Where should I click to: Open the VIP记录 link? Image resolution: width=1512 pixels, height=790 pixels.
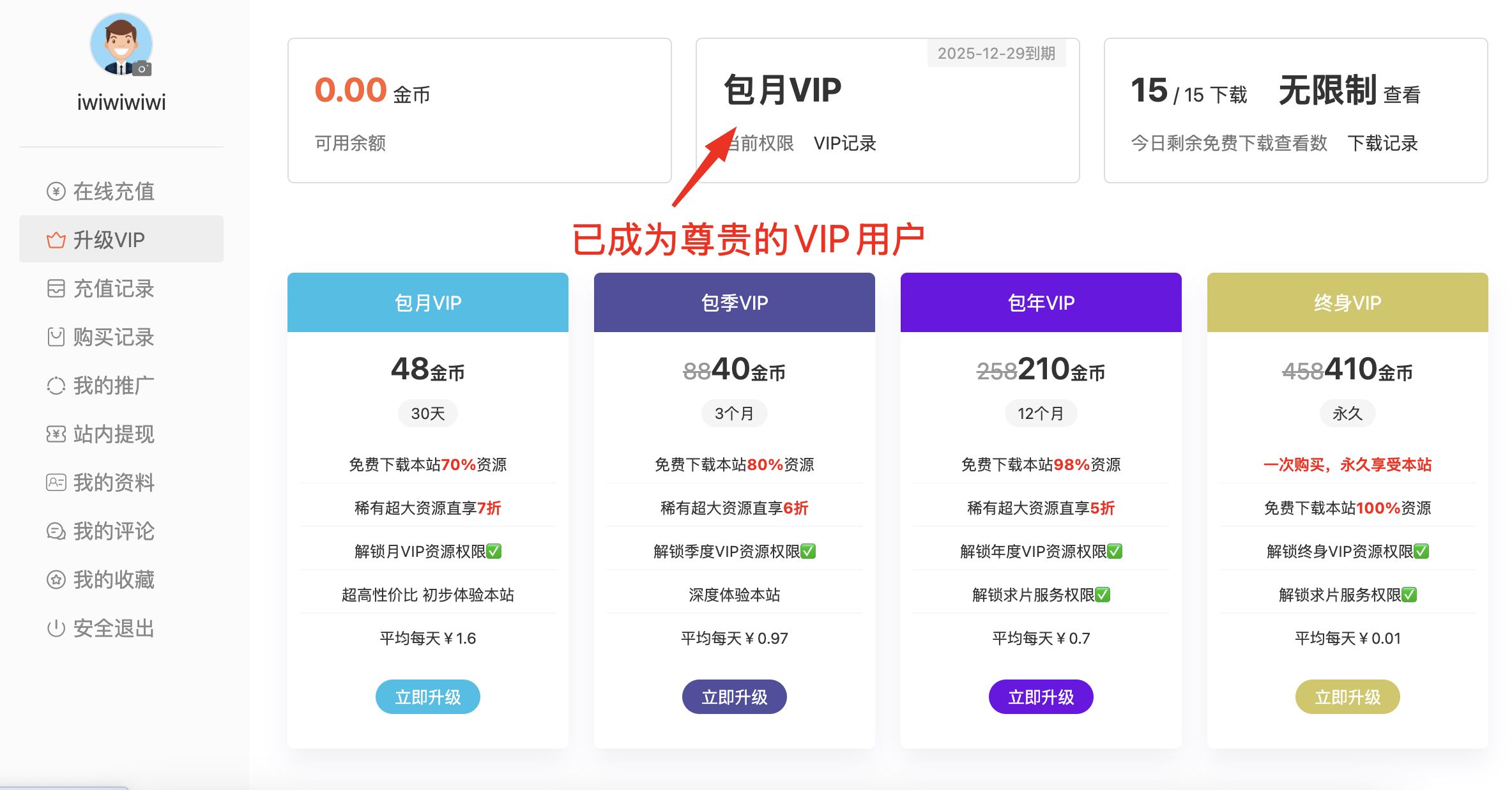tap(844, 143)
